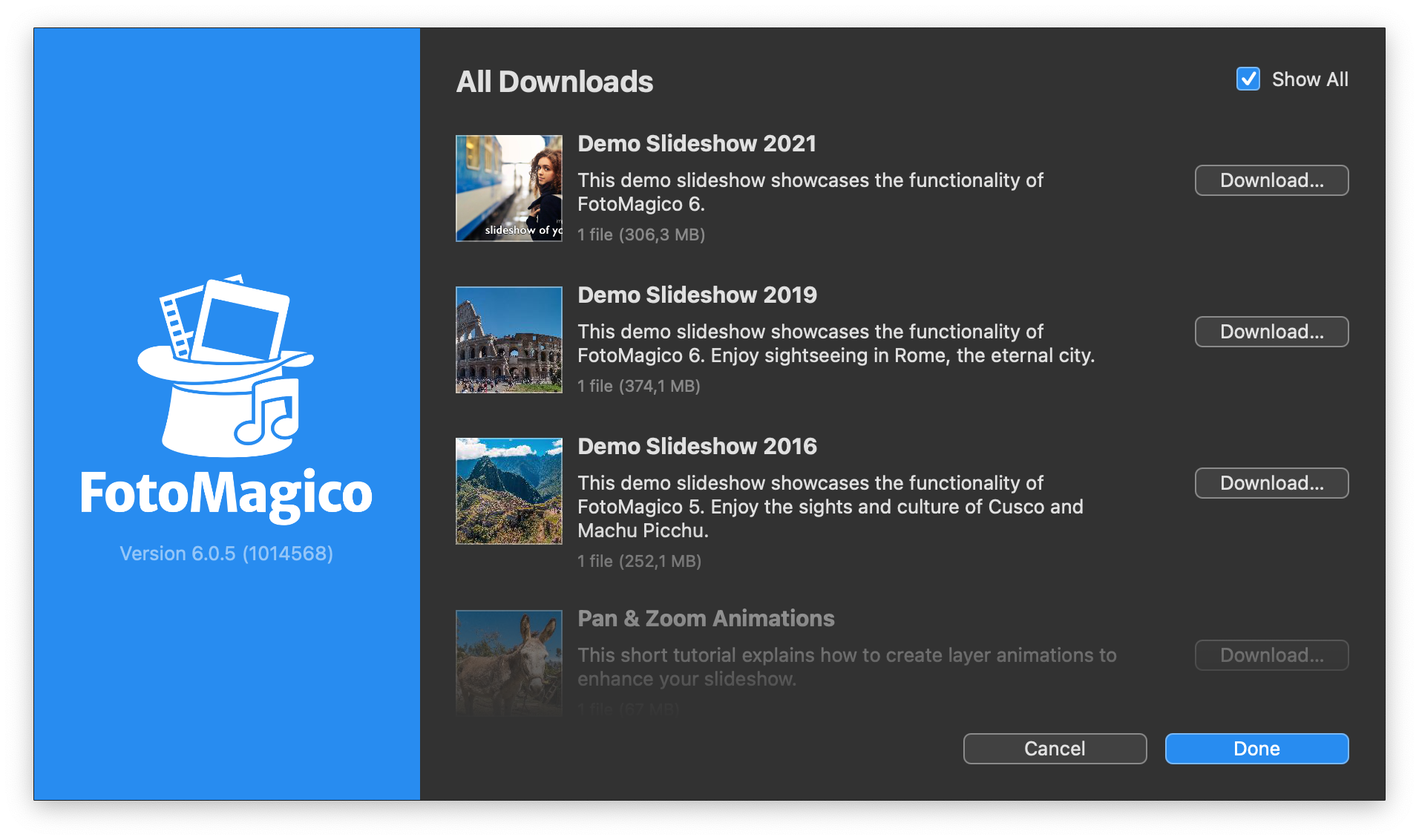This screenshot has height=840, width=1419.
Task: Click the grayed-out Pan & Zoom Download button
Action: click(x=1271, y=654)
